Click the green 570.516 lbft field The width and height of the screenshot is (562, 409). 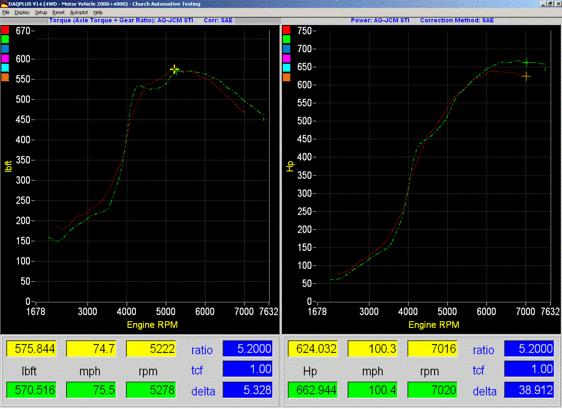32,390
